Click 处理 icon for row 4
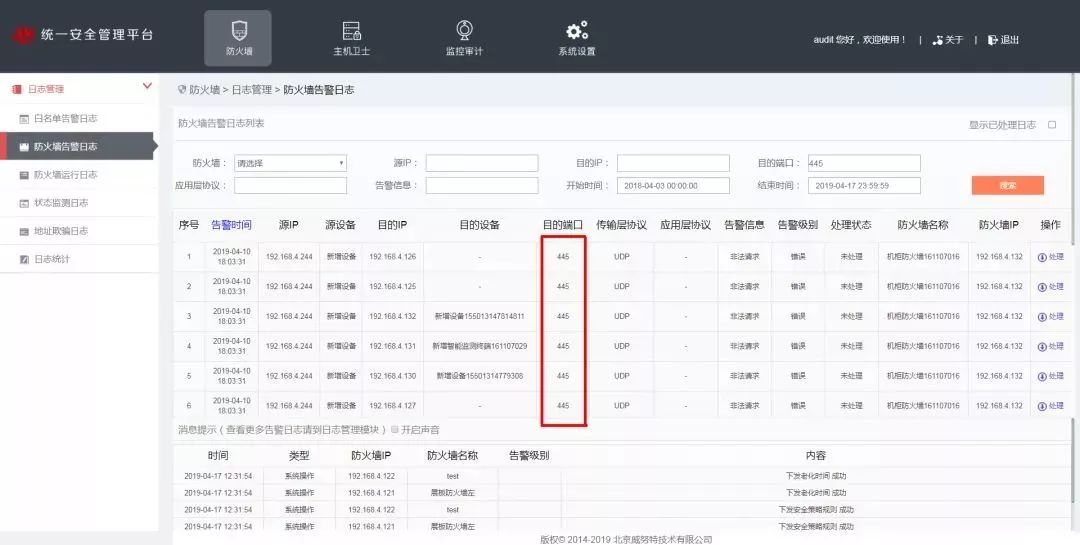The image size is (1080, 545). click(1041, 347)
